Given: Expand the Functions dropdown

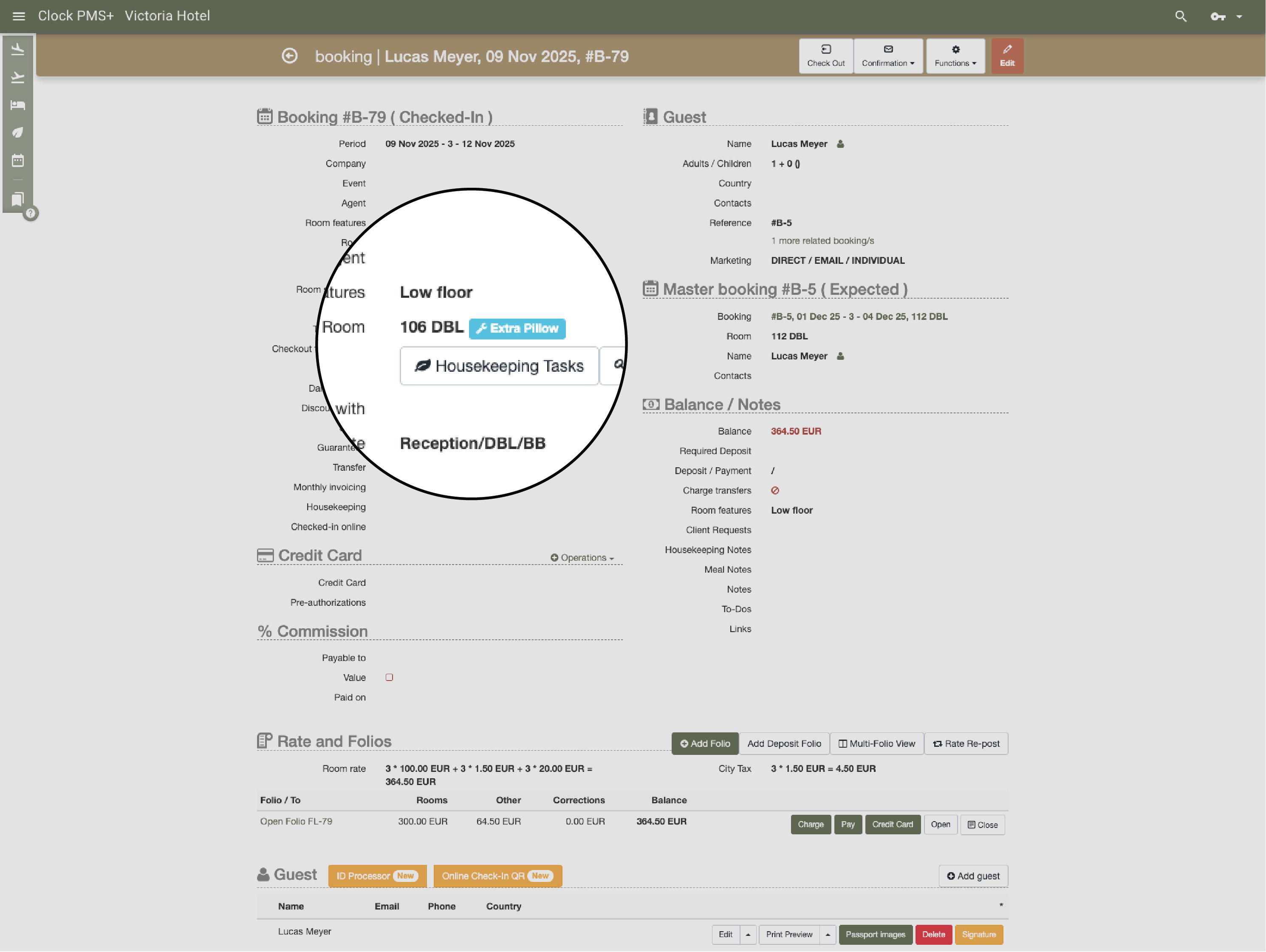Looking at the screenshot, I should point(955,56).
